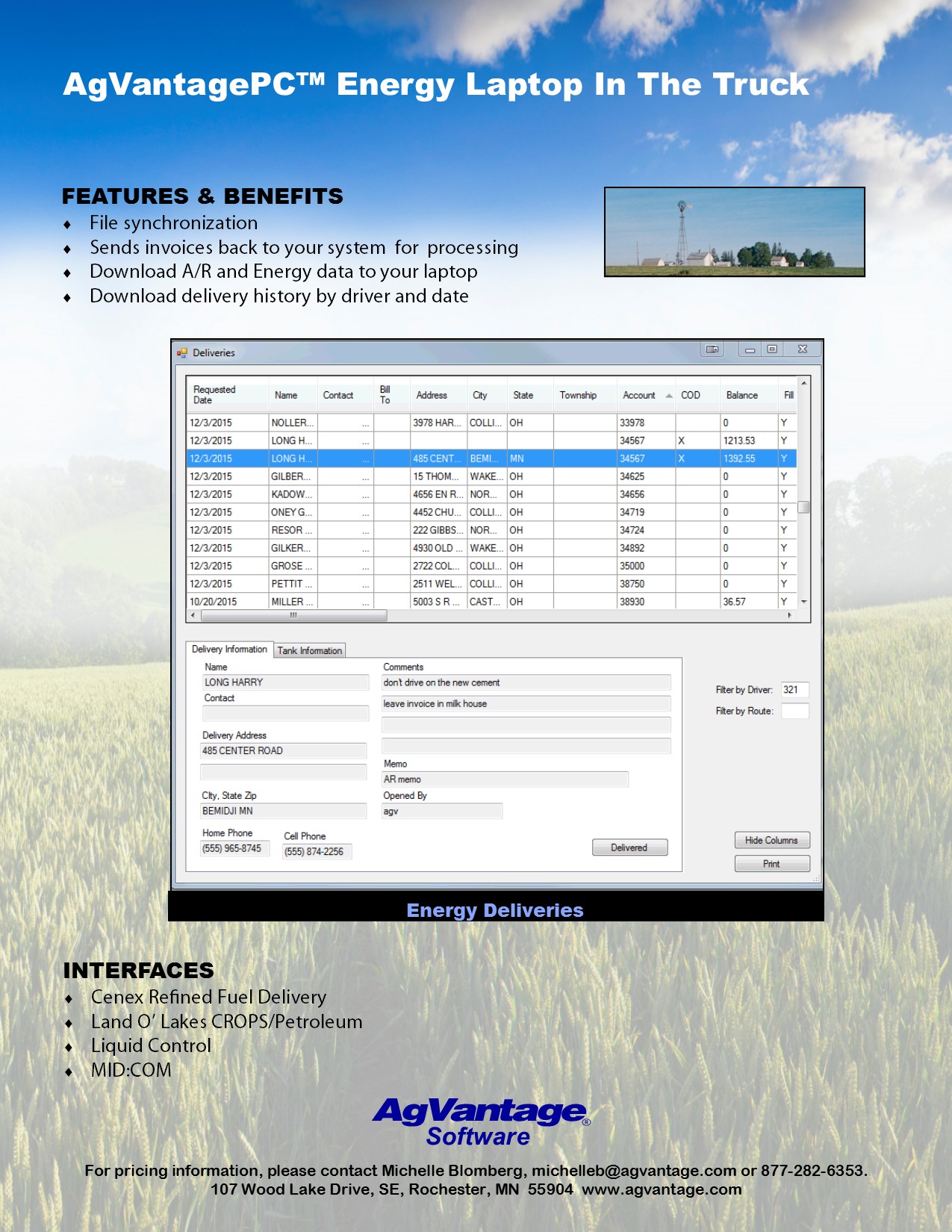952x1232 pixels.
Task: Click the empty Contact field in Delivery Information
Action: click(x=286, y=713)
